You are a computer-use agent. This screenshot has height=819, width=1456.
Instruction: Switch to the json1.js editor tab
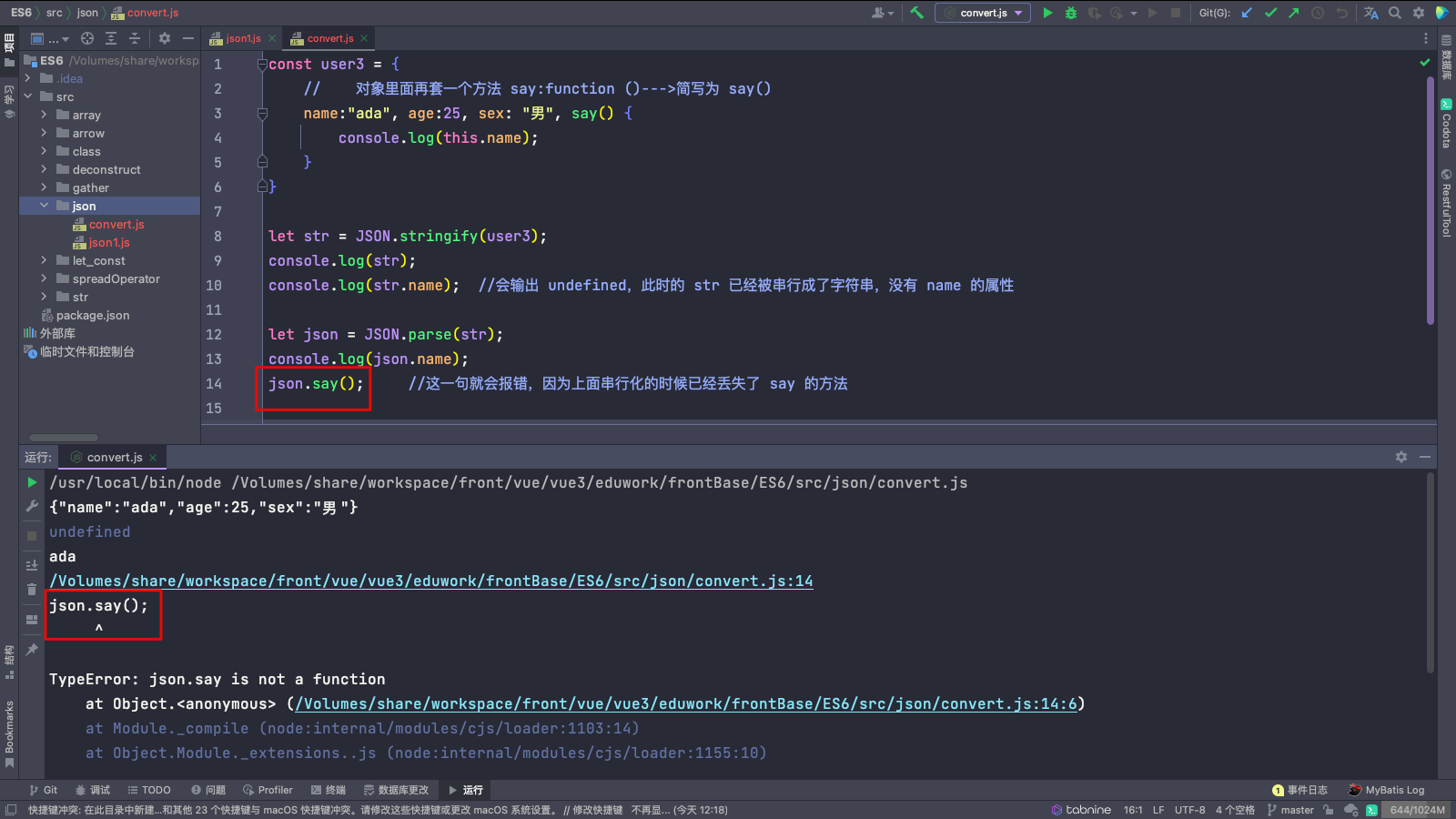242,38
